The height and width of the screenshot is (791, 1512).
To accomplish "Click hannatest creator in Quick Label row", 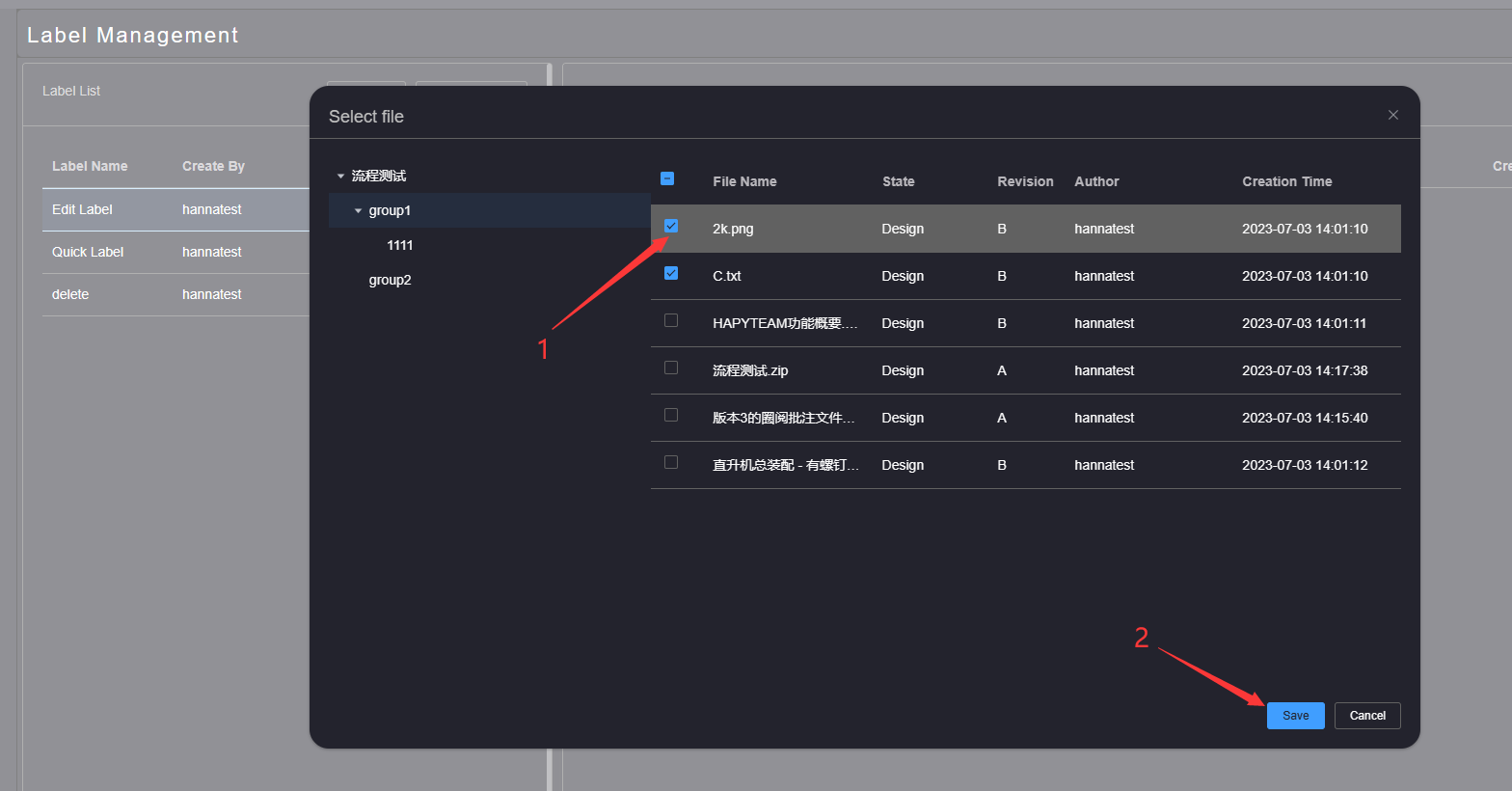I will click(212, 252).
